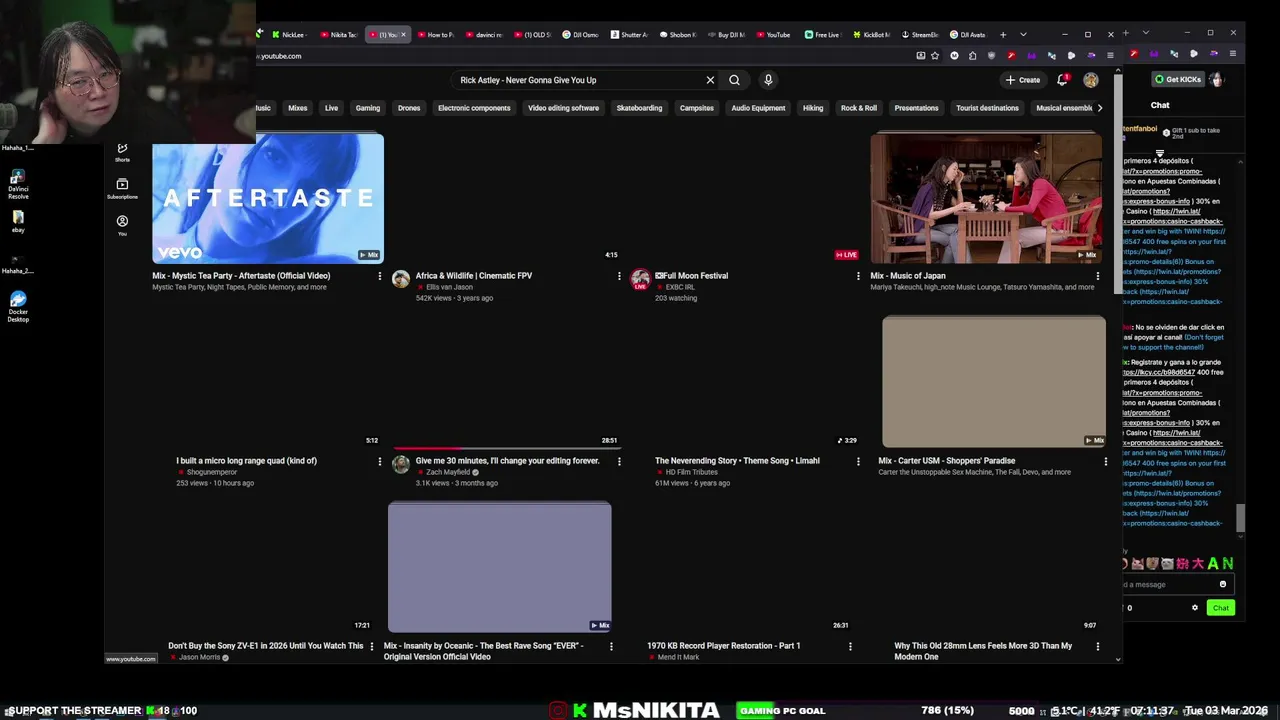Open the video titled Africa & Wildlife | Cinematic FPV
Screen dimensions: 1280x720
(x=474, y=276)
